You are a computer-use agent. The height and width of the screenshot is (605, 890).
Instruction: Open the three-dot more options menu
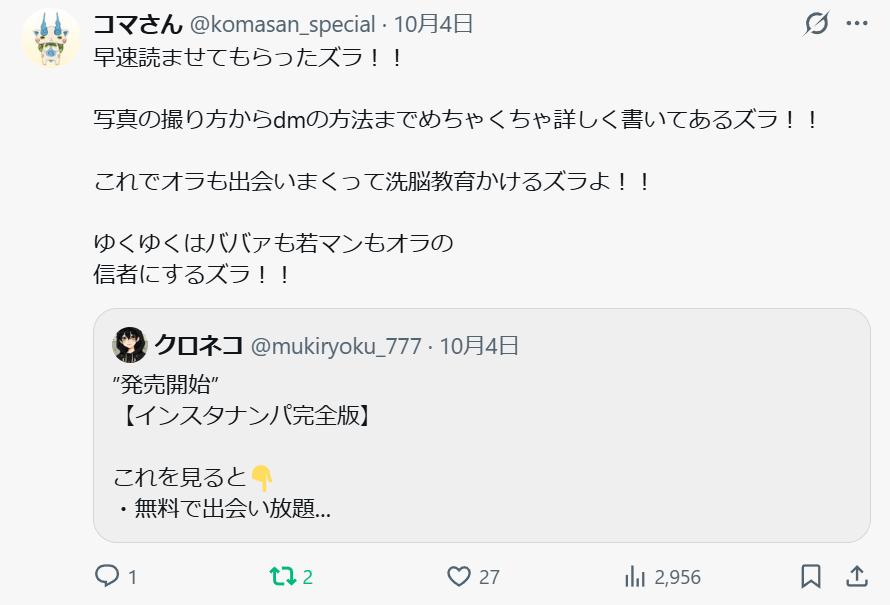pos(857,24)
